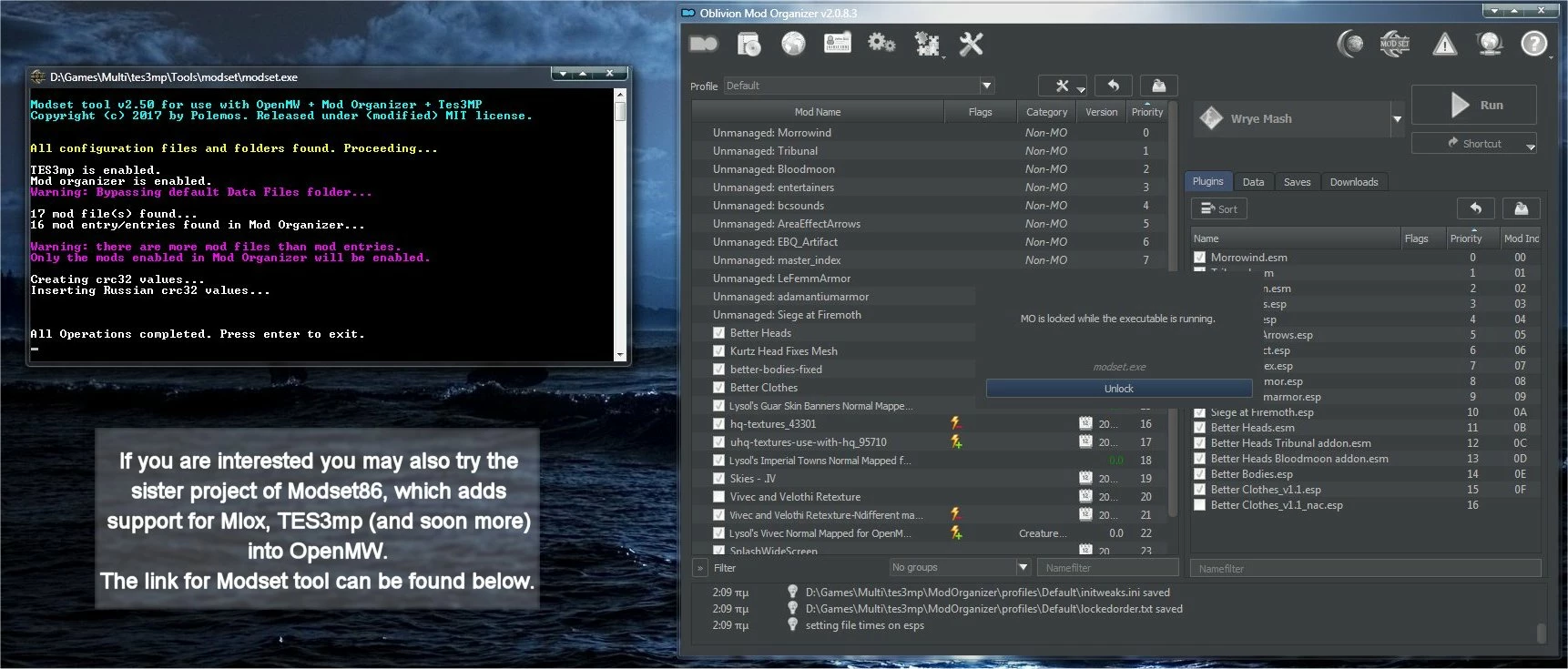Click the Install Mod archive toolbar icon

(x=748, y=44)
